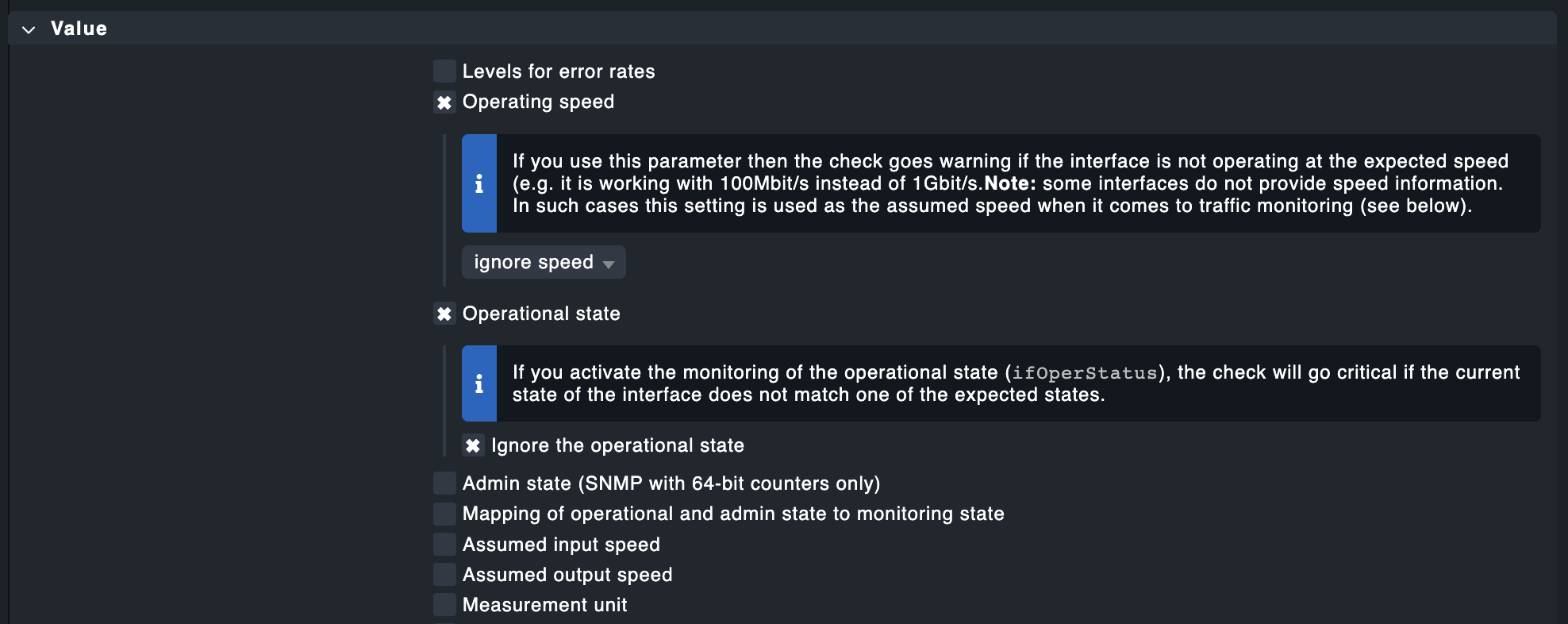This screenshot has height=624, width=1568.
Task: Click the Operating speed label text
Action: point(538,102)
